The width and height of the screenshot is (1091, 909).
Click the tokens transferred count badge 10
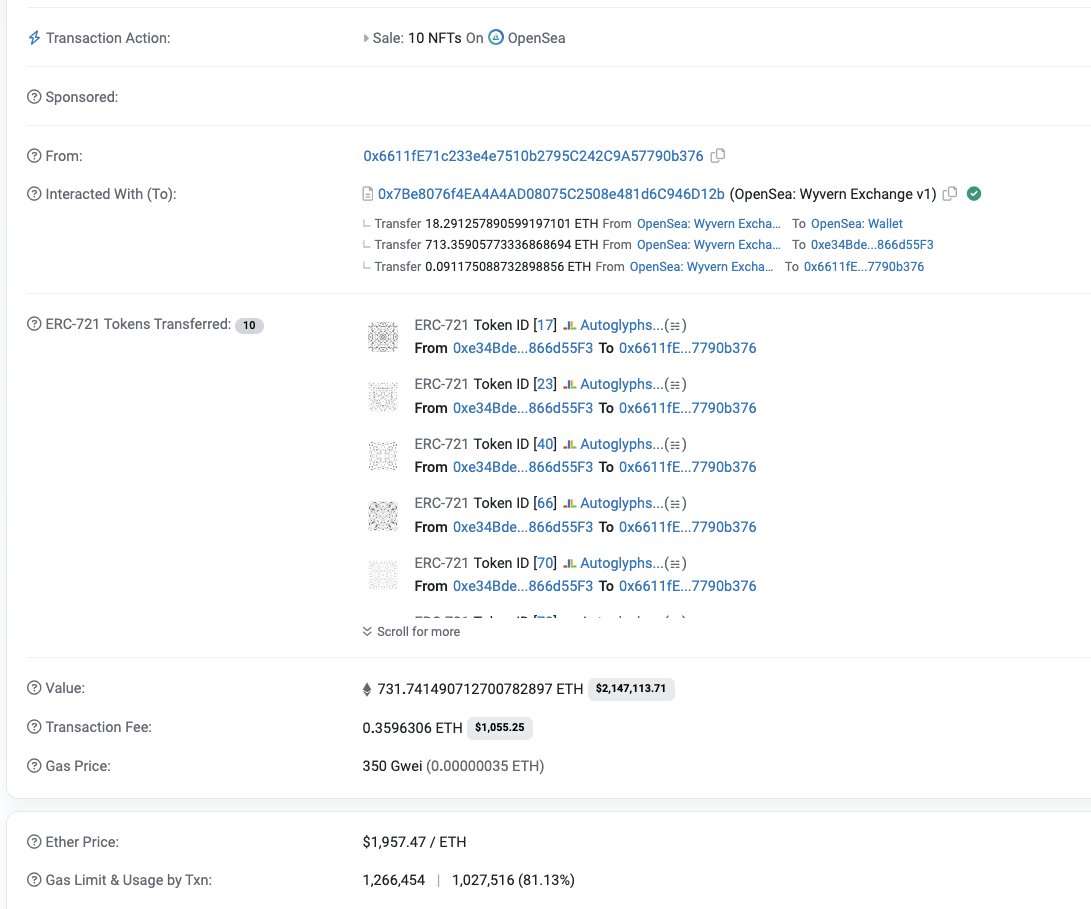(249, 325)
